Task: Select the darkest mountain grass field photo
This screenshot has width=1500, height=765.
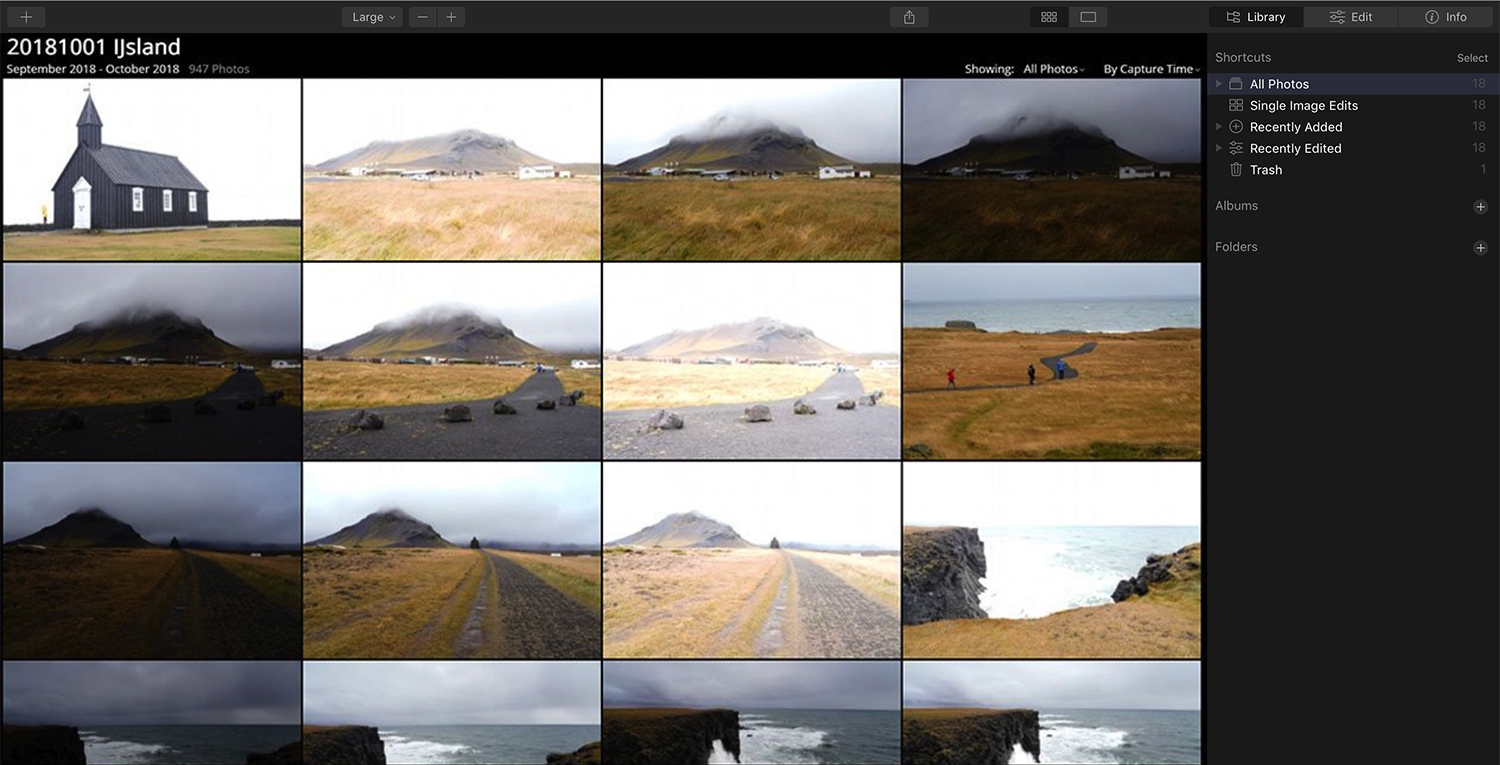Action: point(1052,169)
